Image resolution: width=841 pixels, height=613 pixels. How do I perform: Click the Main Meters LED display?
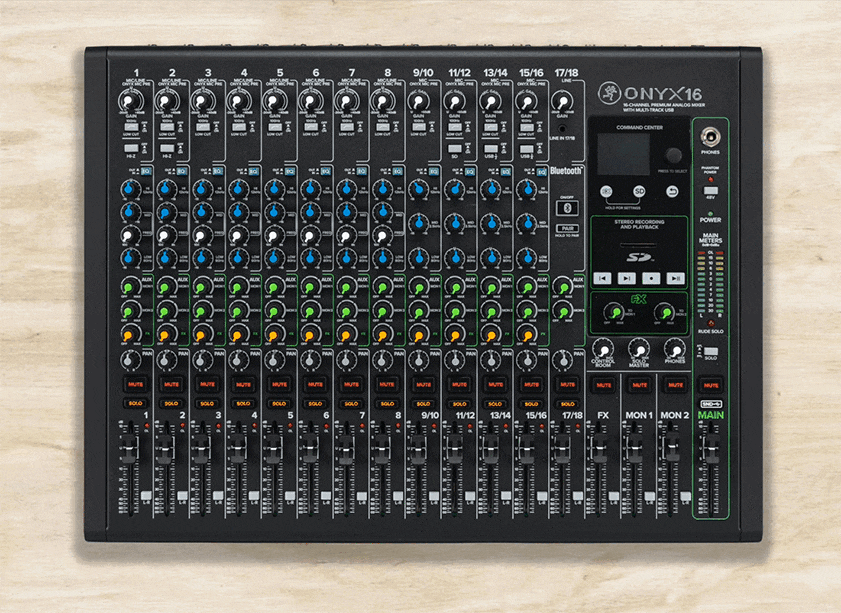[711, 283]
